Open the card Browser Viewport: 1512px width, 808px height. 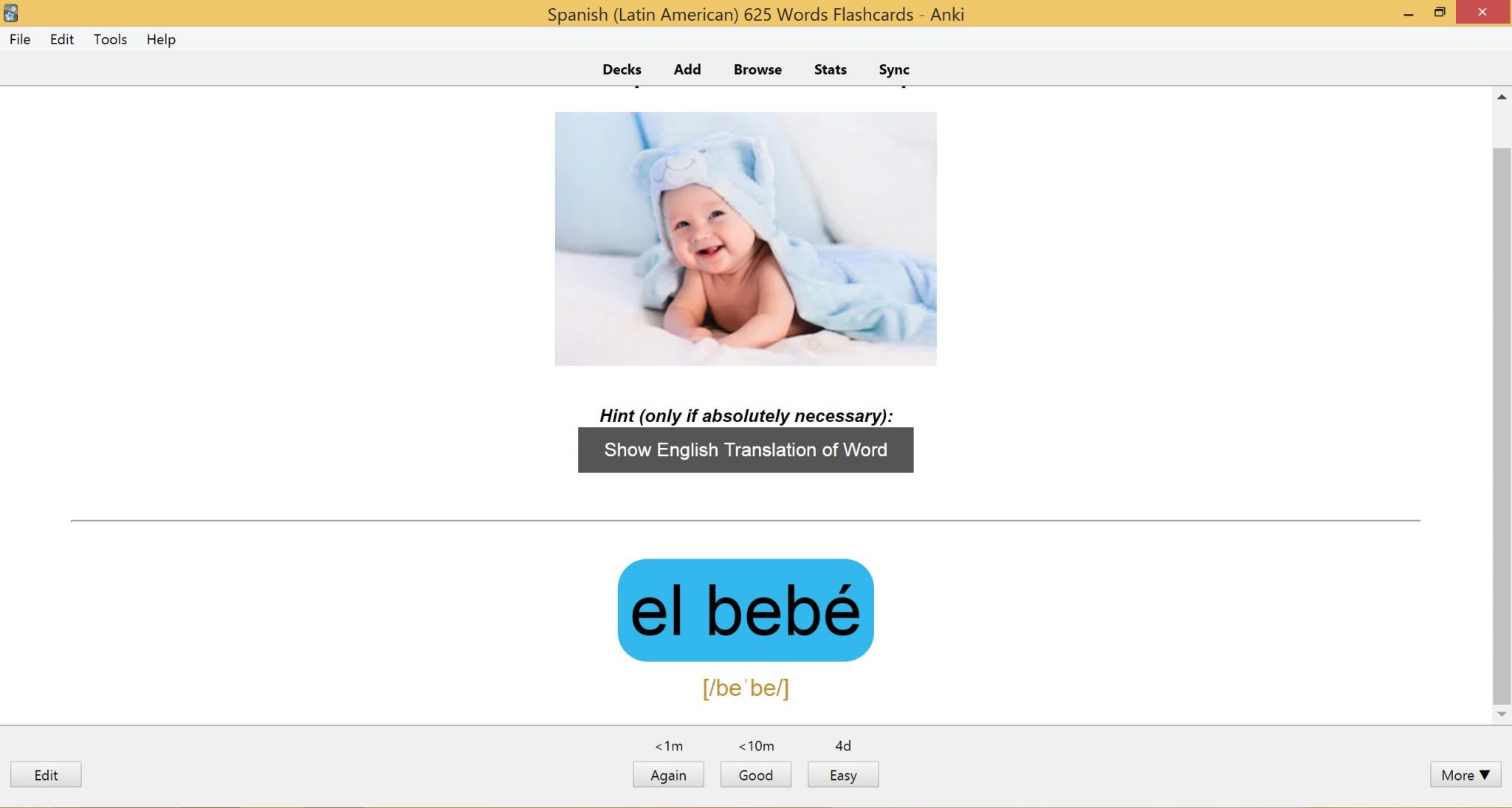[x=757, y=69]
